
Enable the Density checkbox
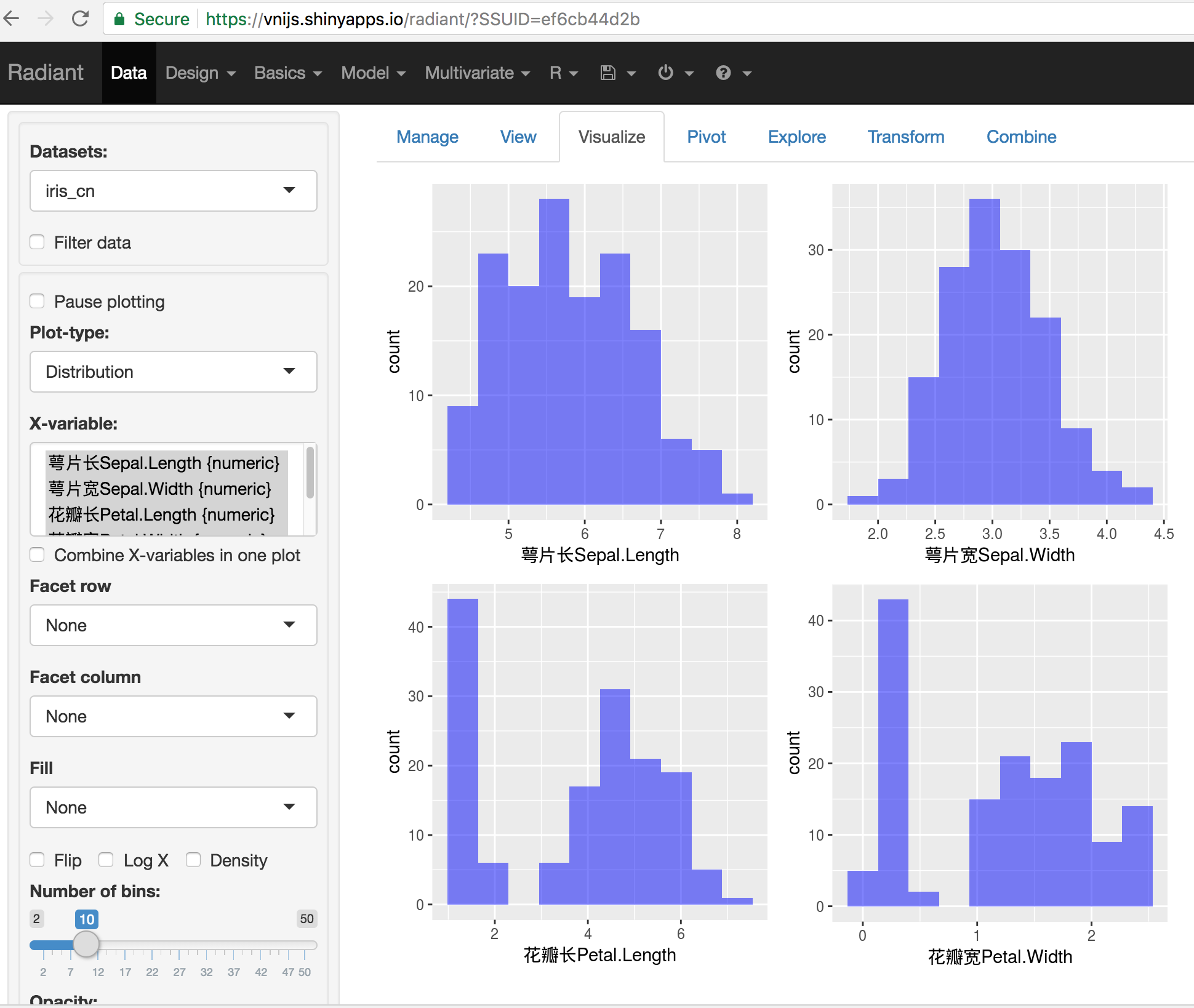tap(193, 860)
